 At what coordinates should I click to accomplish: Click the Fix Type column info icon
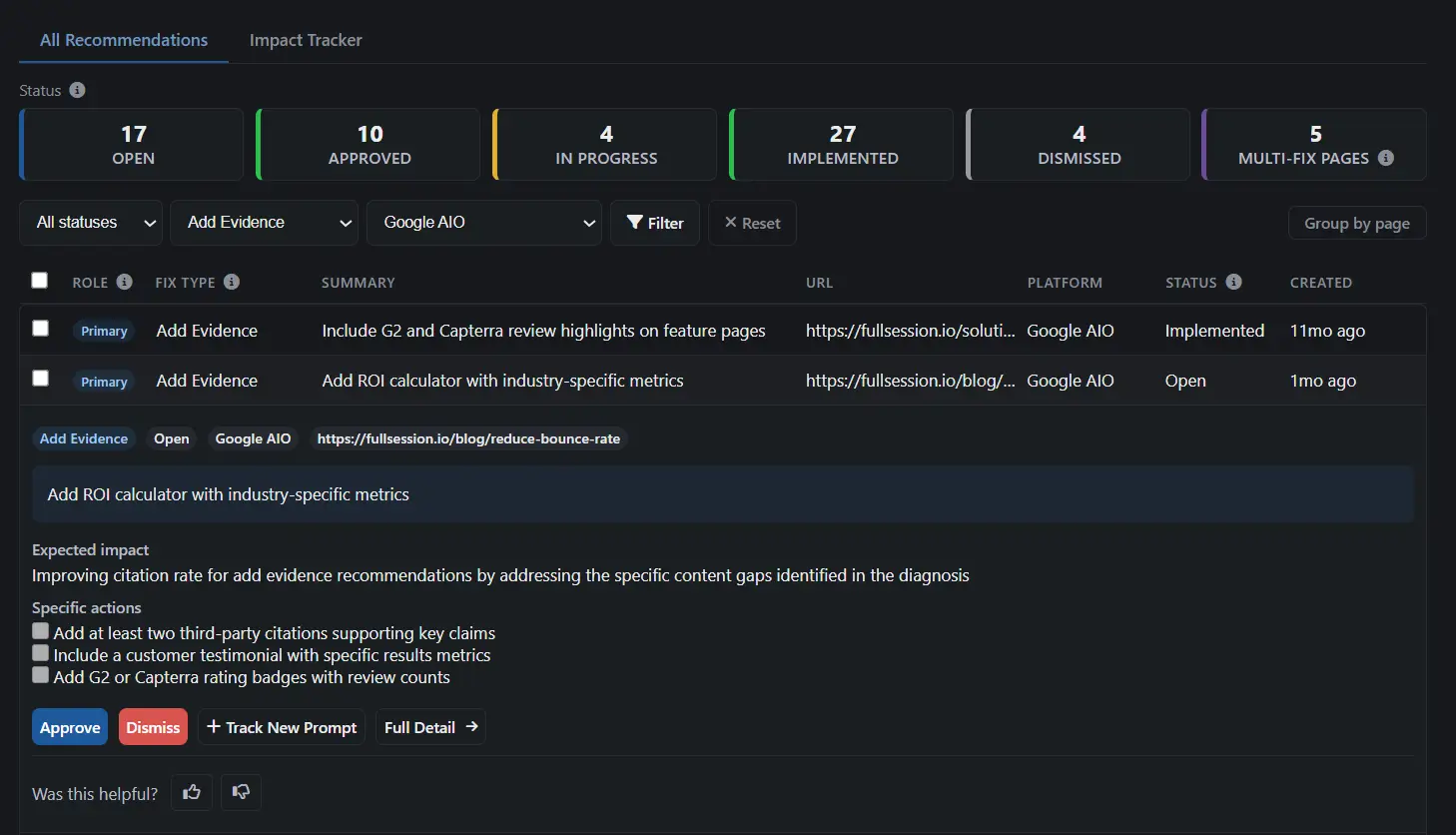pyautogui.click(x=232, y=282)
